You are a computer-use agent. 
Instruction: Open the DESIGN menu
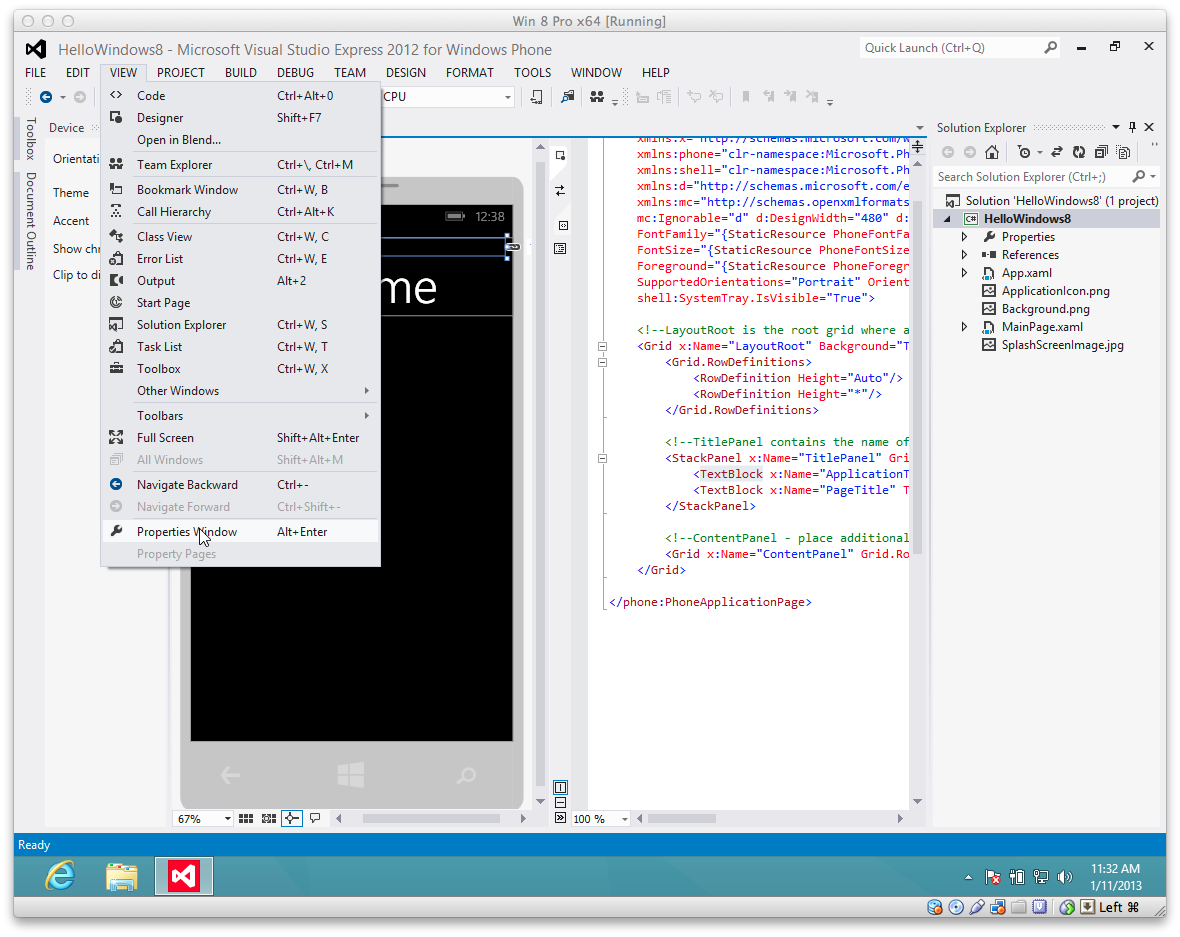(406, 72)
